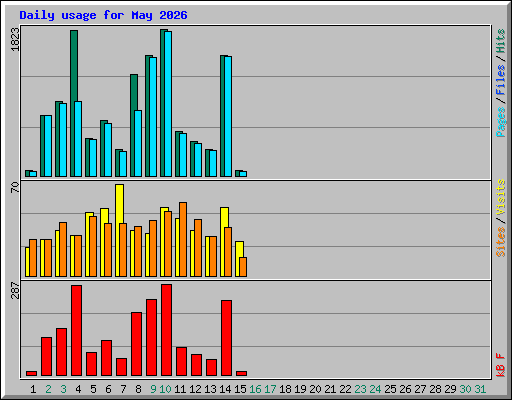Select day 14 on the x-axis
The image size is (512, 400).
coord(225,389)
